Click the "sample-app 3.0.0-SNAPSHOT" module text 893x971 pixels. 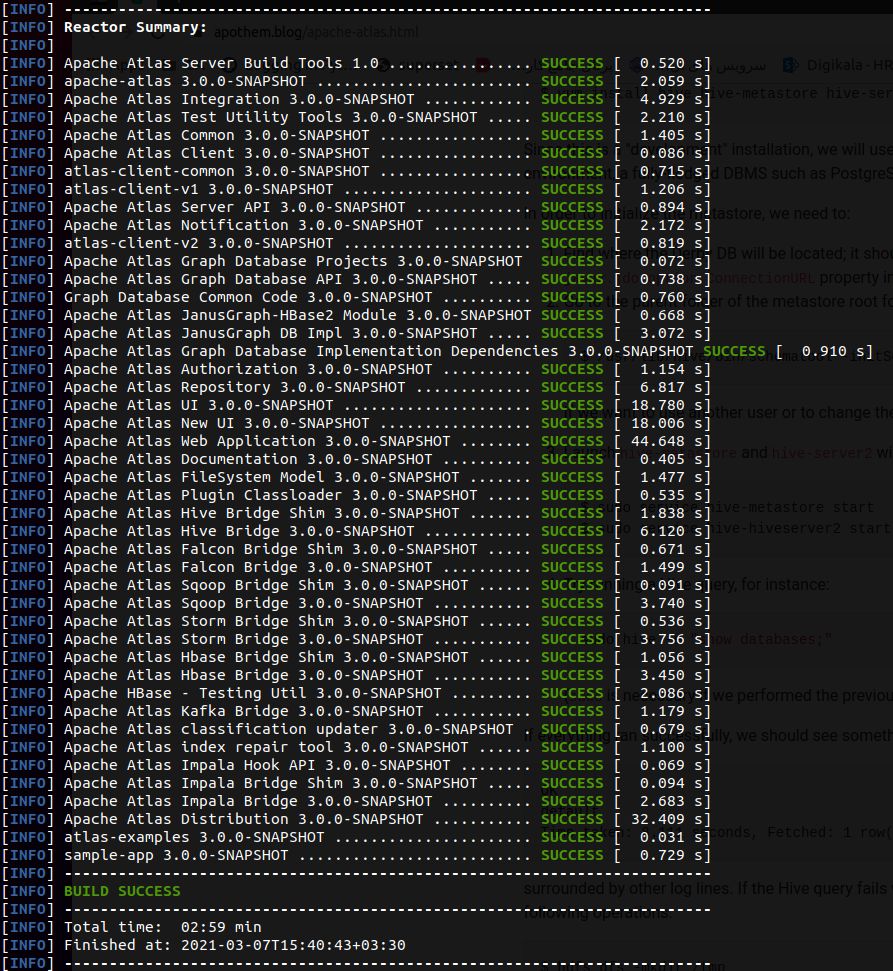tap(176, 853)
